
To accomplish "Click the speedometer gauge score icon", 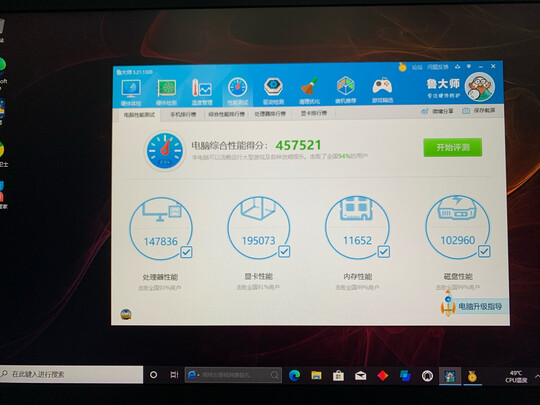I will [x=165, y=150].
